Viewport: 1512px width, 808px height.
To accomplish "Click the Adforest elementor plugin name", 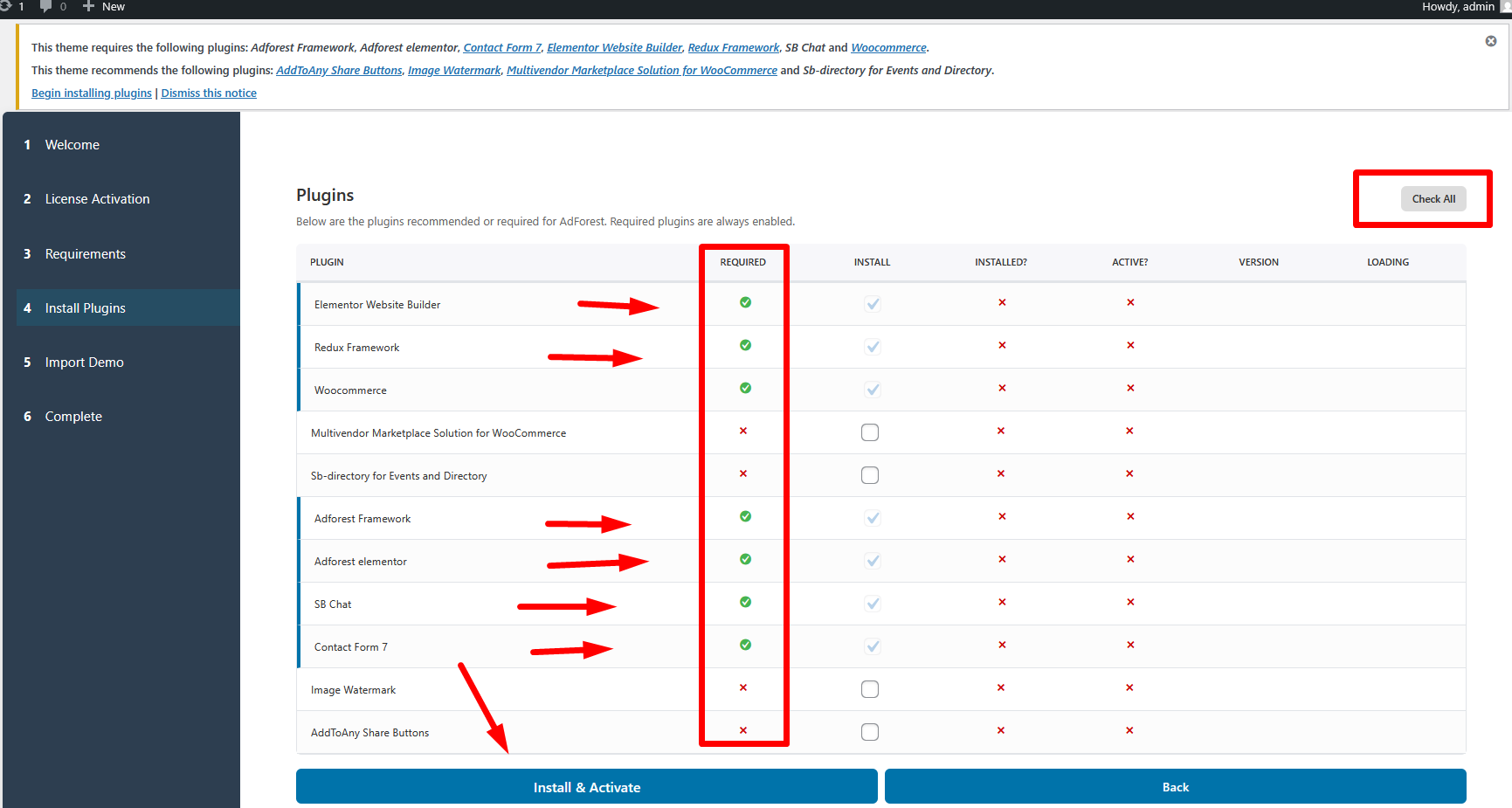I will pyautogui.click(x=361, y=562).
